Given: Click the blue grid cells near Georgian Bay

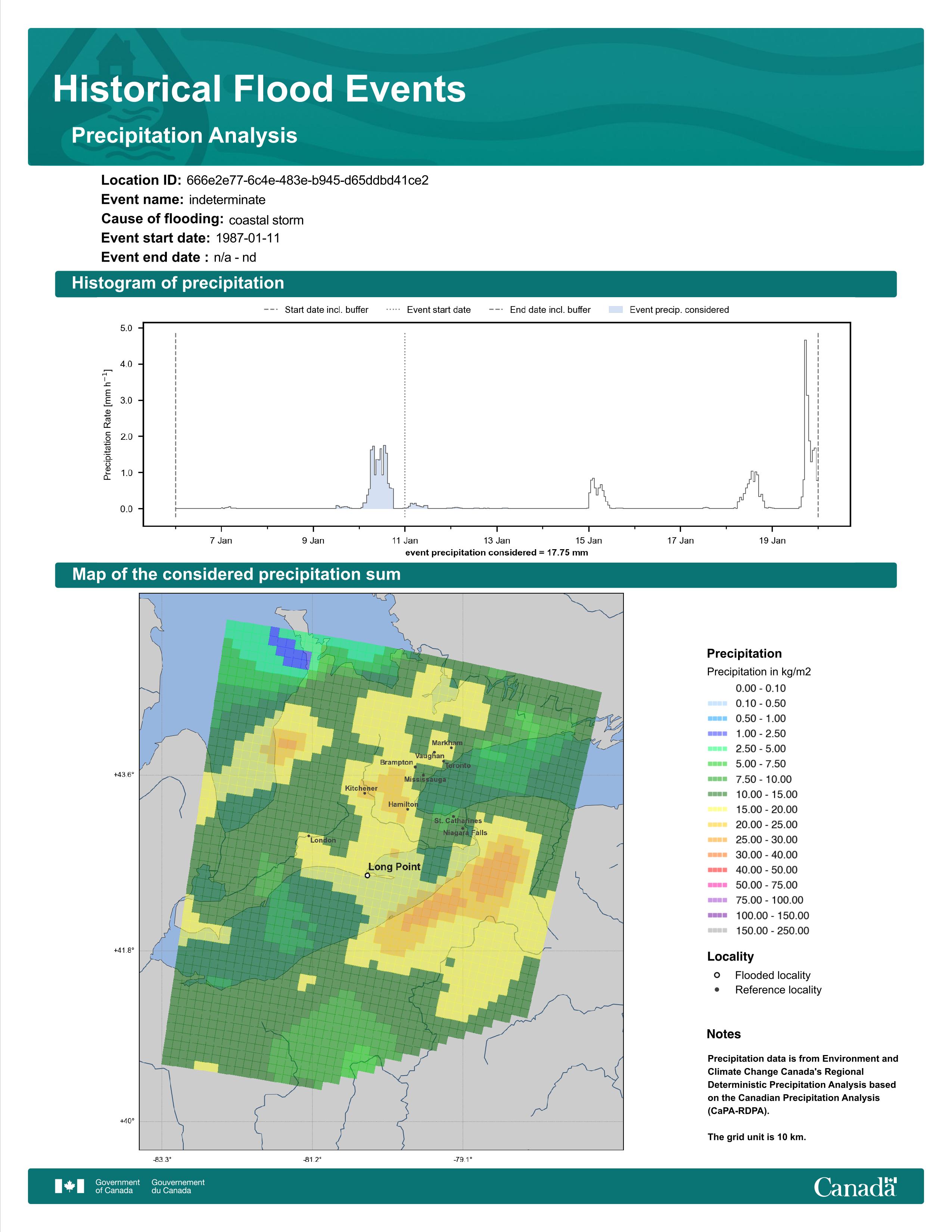Looking at the screenshot, I should click(291, 649).
